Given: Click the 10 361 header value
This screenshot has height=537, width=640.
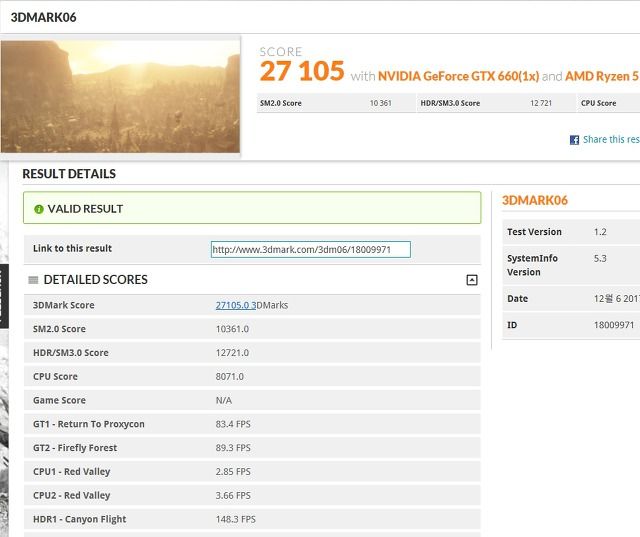Looking at the screenshot, I should [380, 103].
